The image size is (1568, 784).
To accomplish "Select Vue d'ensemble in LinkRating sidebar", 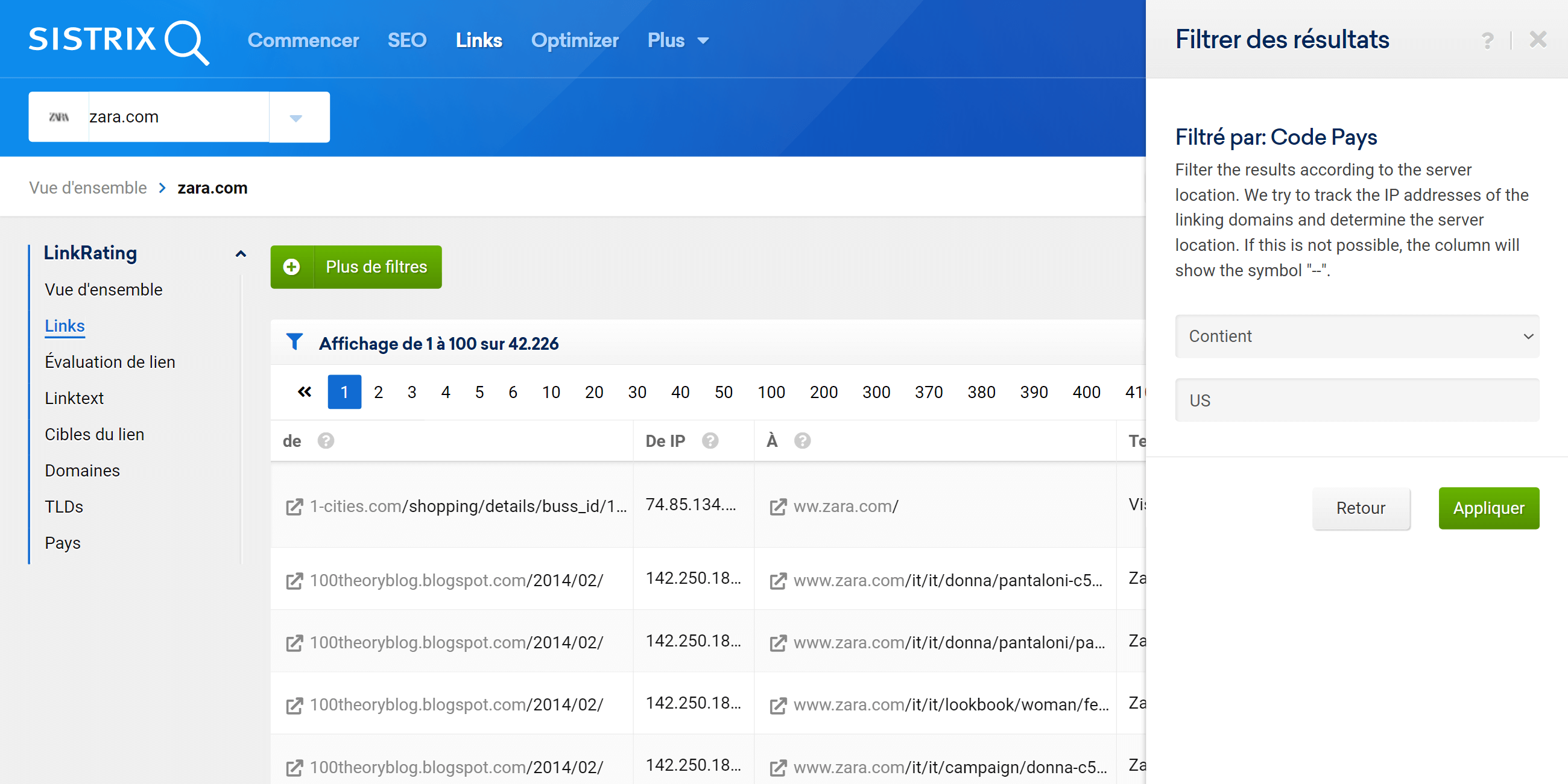I will tap(104, 289).
